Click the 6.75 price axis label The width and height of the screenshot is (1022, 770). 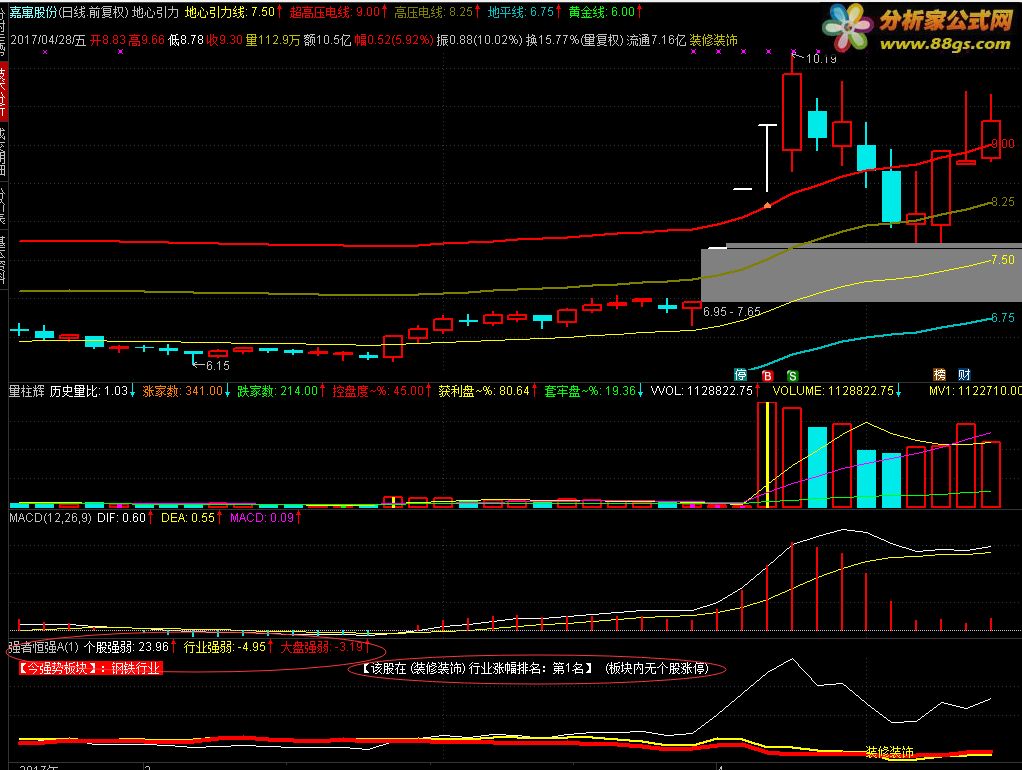coord(1002,318)
